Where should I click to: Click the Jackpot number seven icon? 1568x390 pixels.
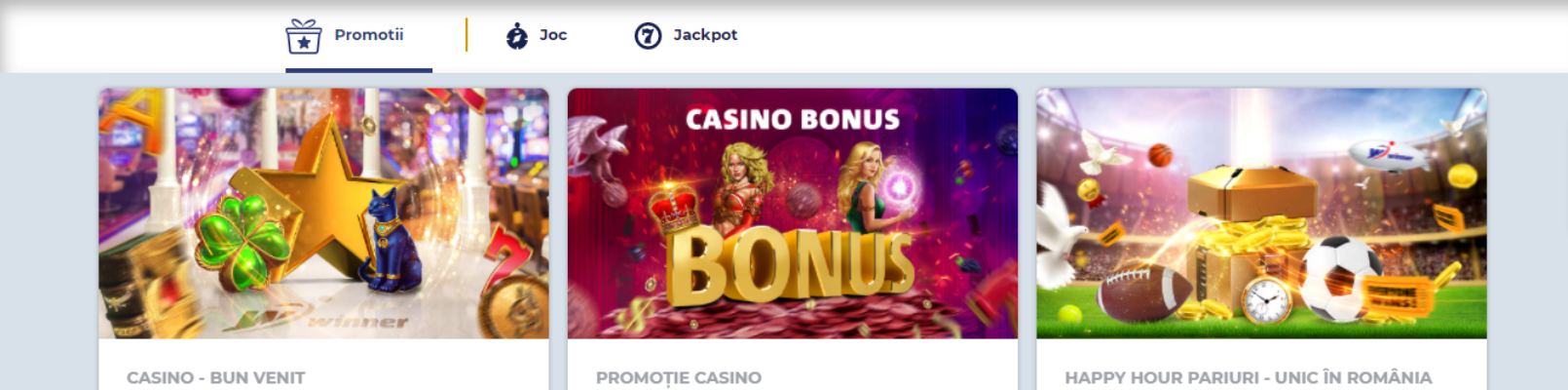[648, 36]
